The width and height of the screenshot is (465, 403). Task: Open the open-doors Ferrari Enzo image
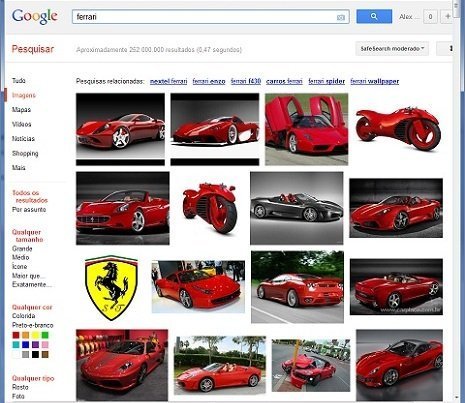[306, 129]
